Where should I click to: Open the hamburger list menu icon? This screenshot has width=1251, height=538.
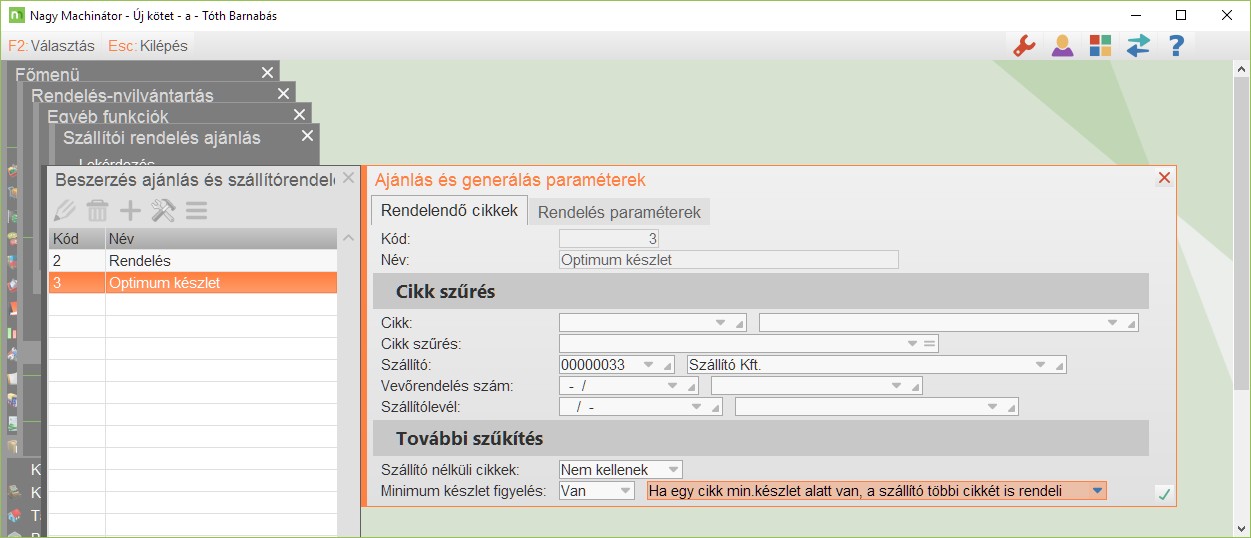pyautogui.click(x=196, y=210)
